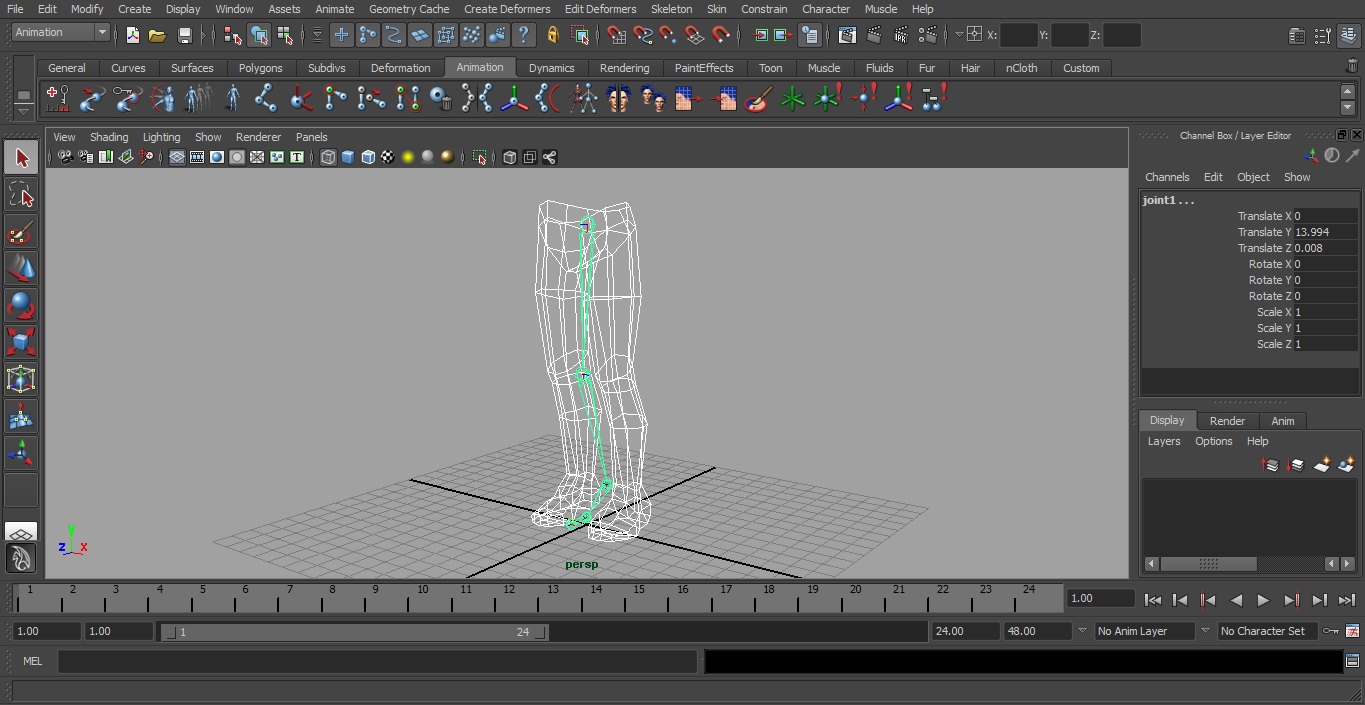Open the Skeleton menu
This screenshot has height=705, width=1365.
coord(671,9)
